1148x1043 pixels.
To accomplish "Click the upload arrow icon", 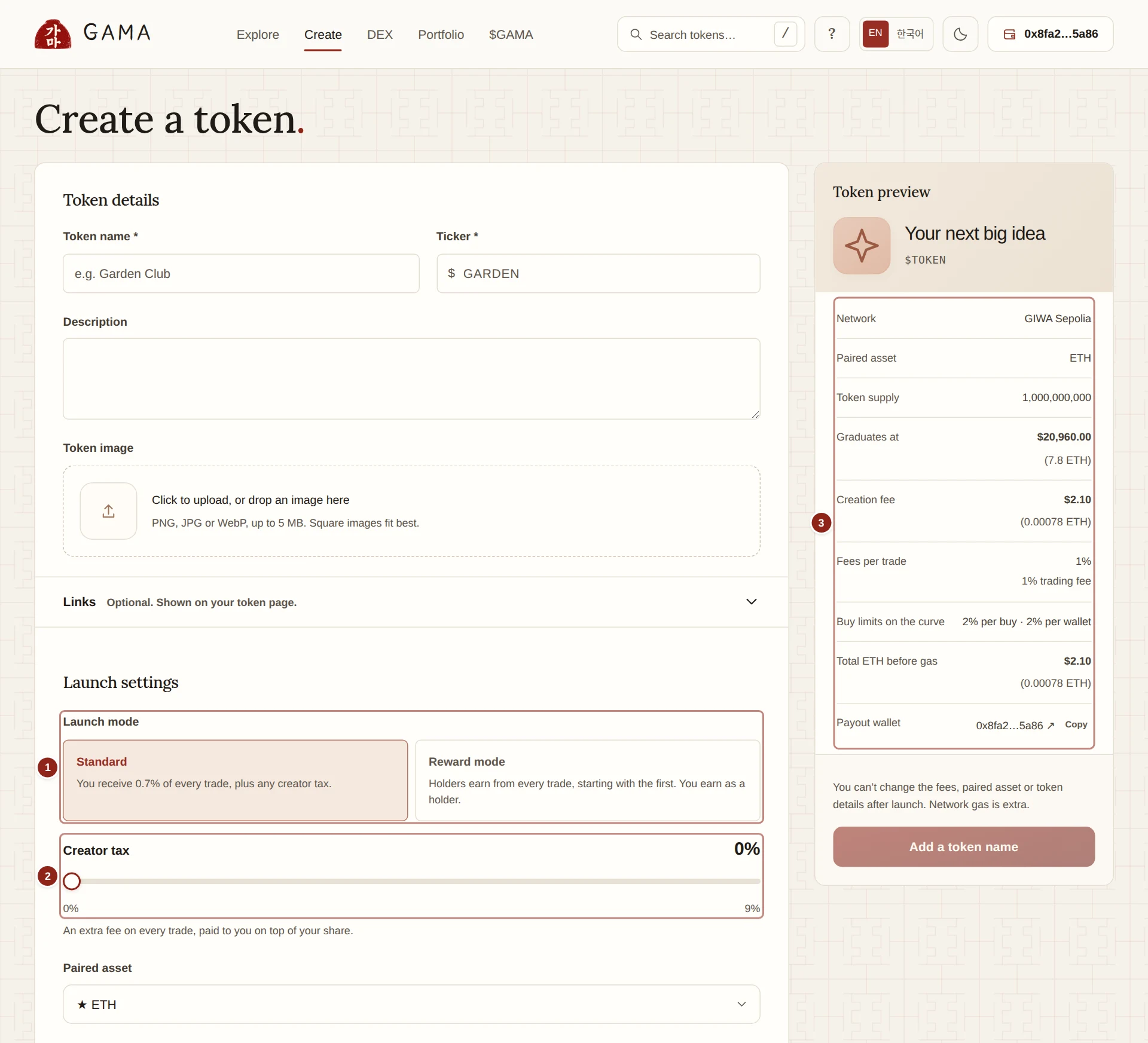I will tap(108, 511).
